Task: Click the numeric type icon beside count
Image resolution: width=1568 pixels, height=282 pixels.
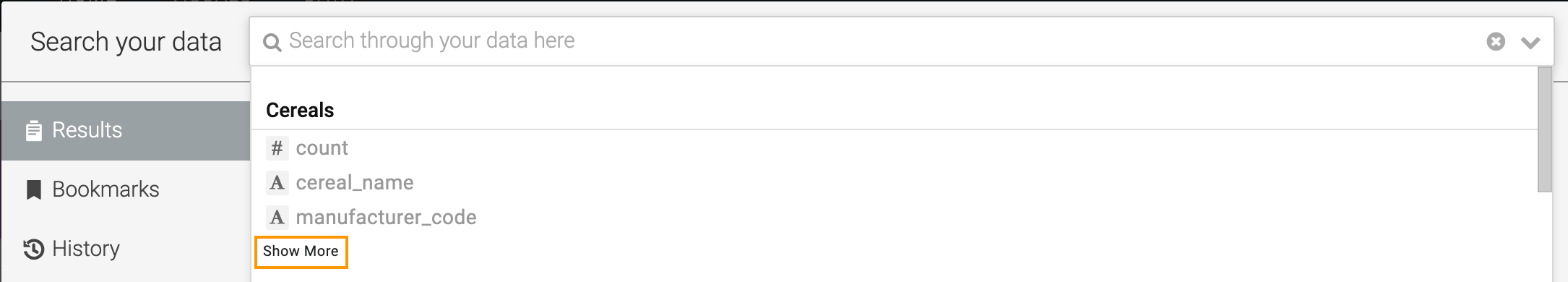Action: [277, 148]
